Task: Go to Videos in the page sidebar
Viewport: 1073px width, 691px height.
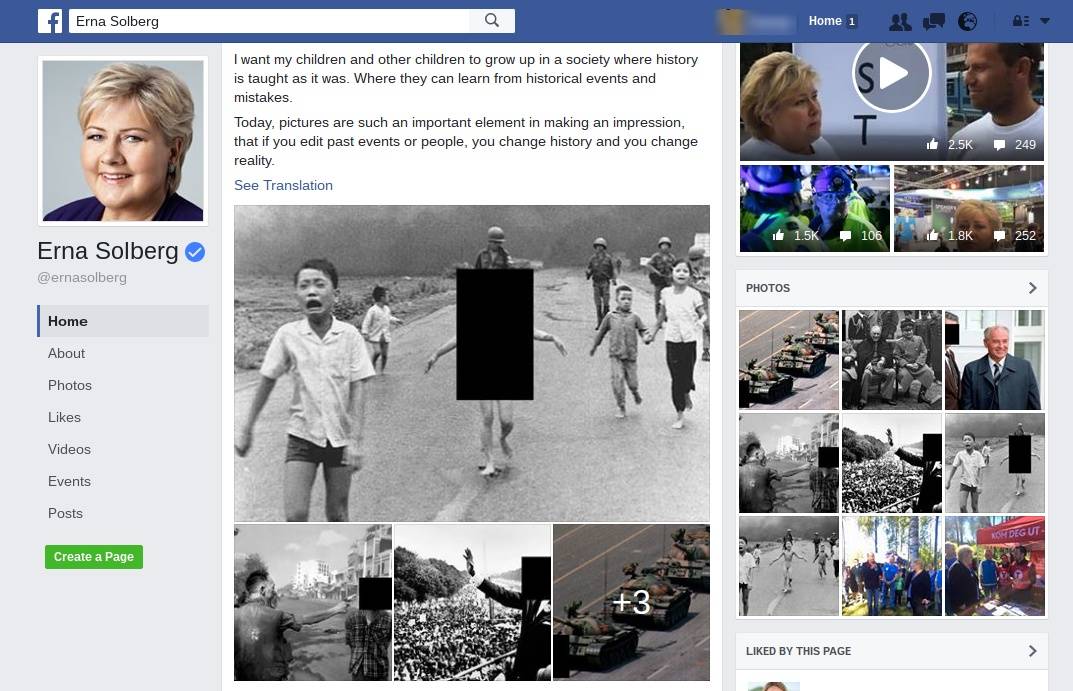Action: (69, 449)
